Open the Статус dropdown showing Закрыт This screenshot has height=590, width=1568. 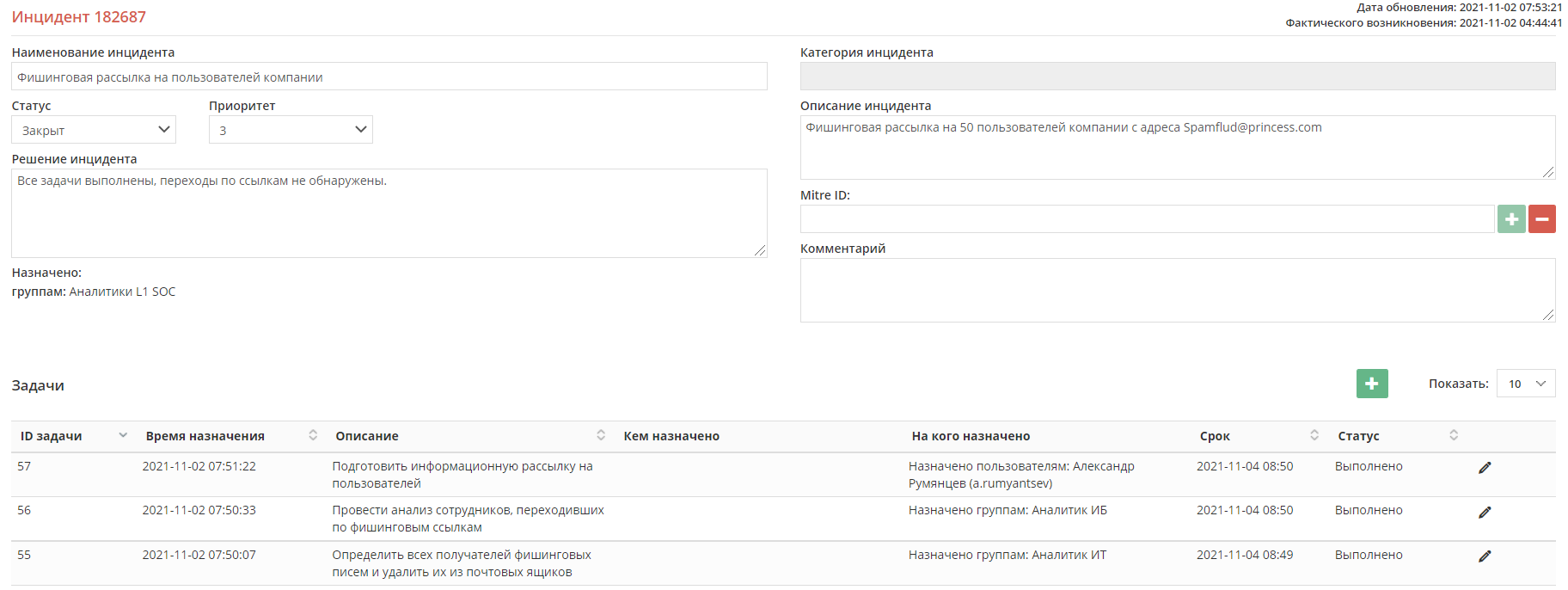94,130
